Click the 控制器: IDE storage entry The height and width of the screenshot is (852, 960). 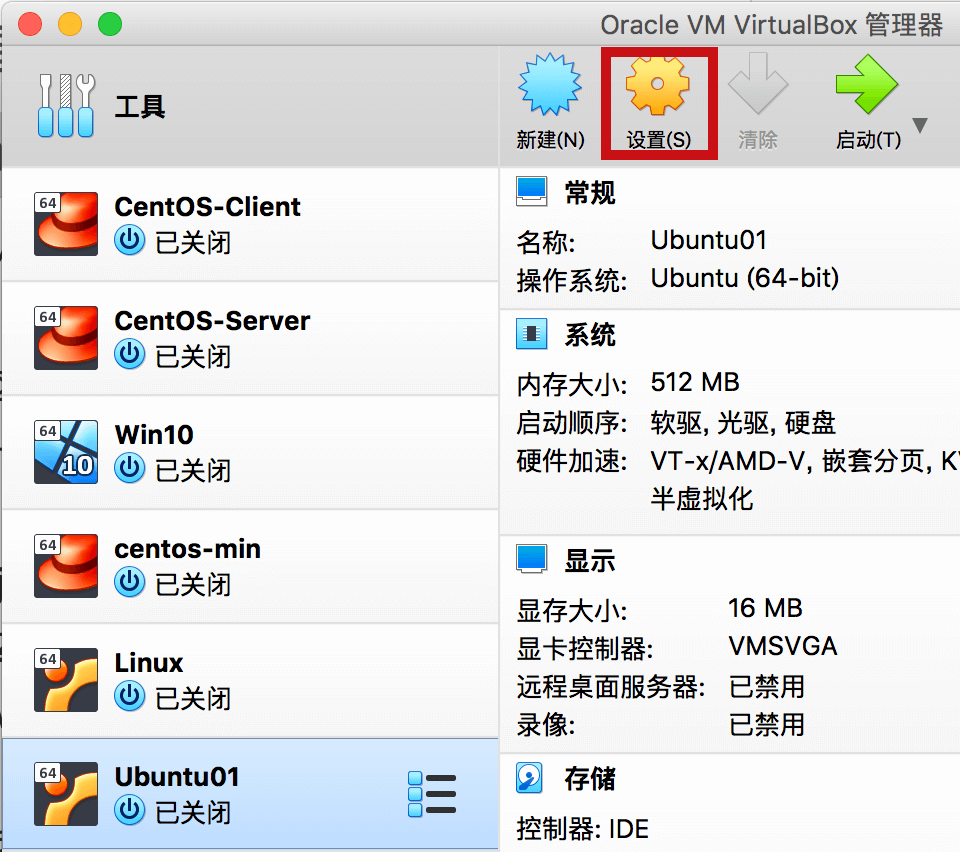point(582,829)
